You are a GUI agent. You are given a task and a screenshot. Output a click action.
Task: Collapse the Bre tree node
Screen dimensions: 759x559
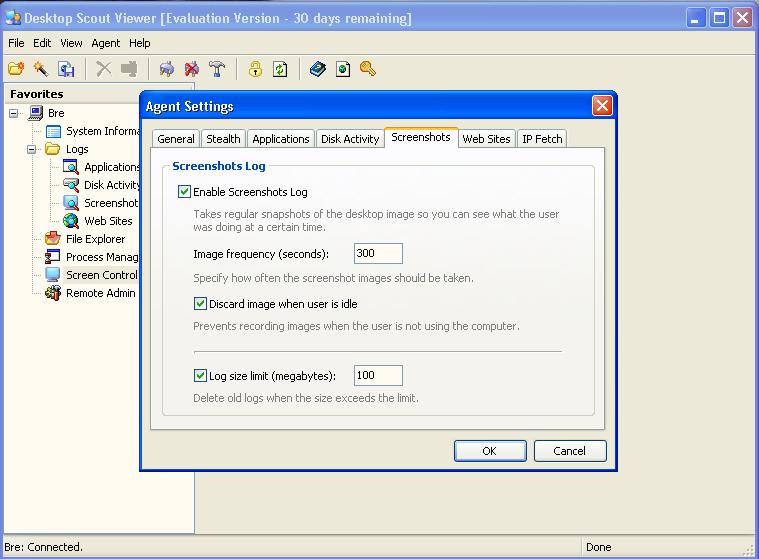[x=14, y=113]
